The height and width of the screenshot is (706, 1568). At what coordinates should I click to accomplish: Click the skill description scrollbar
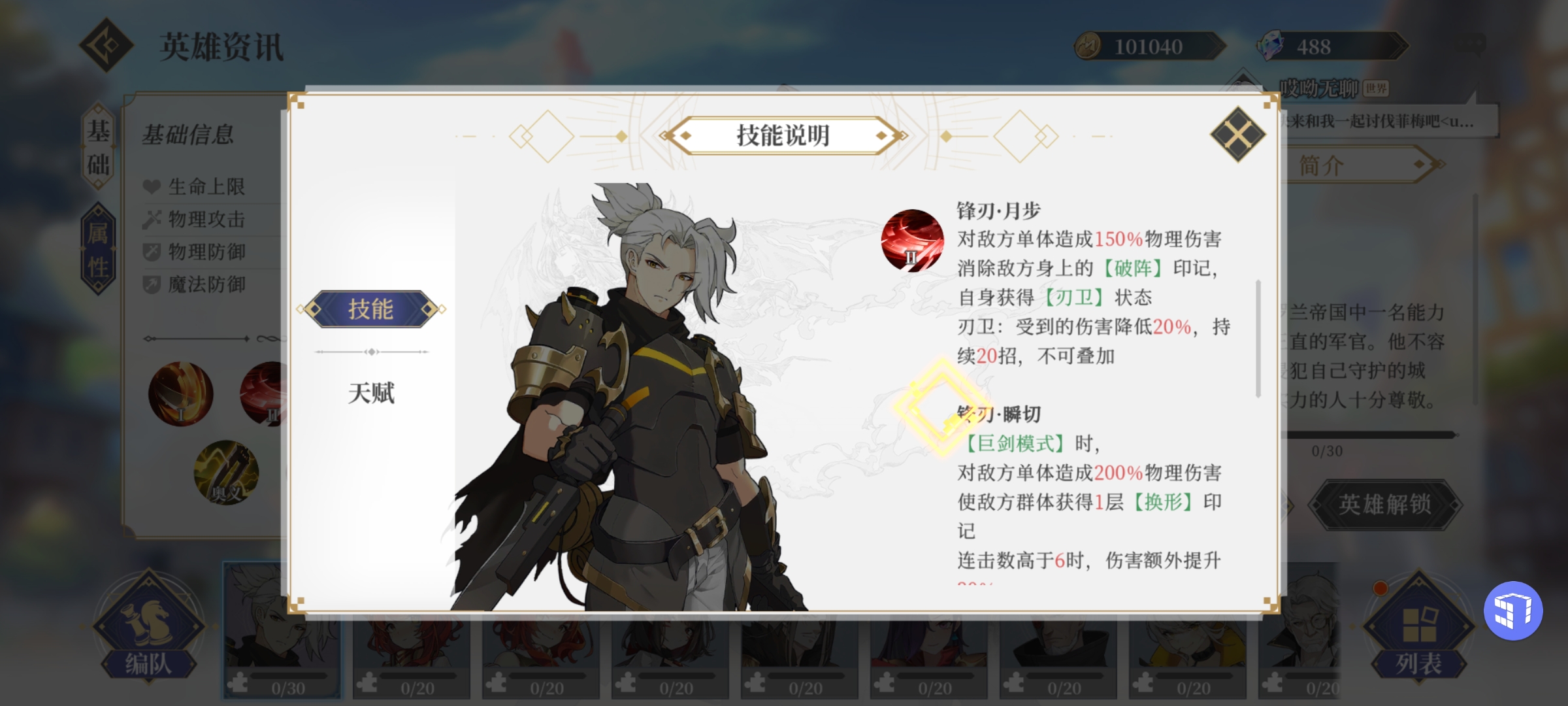click(1258, 338)
